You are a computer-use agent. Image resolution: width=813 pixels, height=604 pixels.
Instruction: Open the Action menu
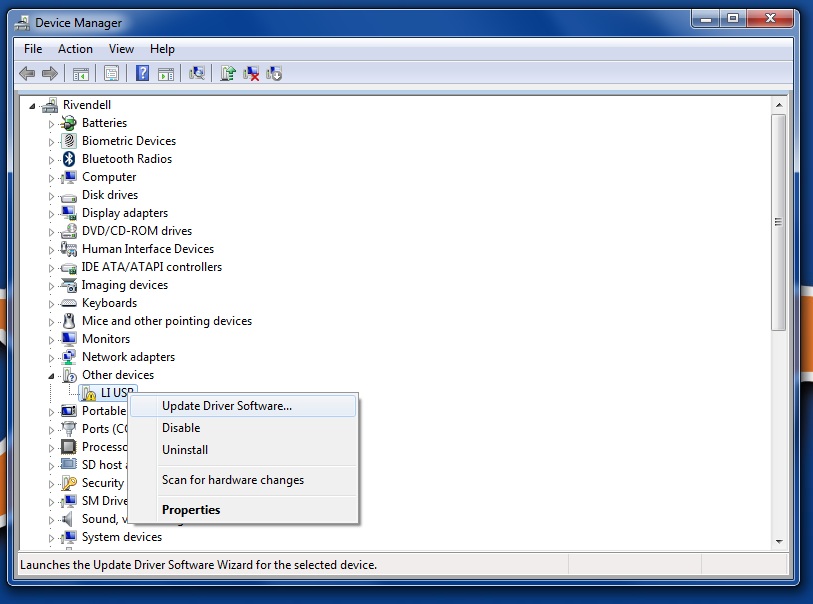(75, 49)
